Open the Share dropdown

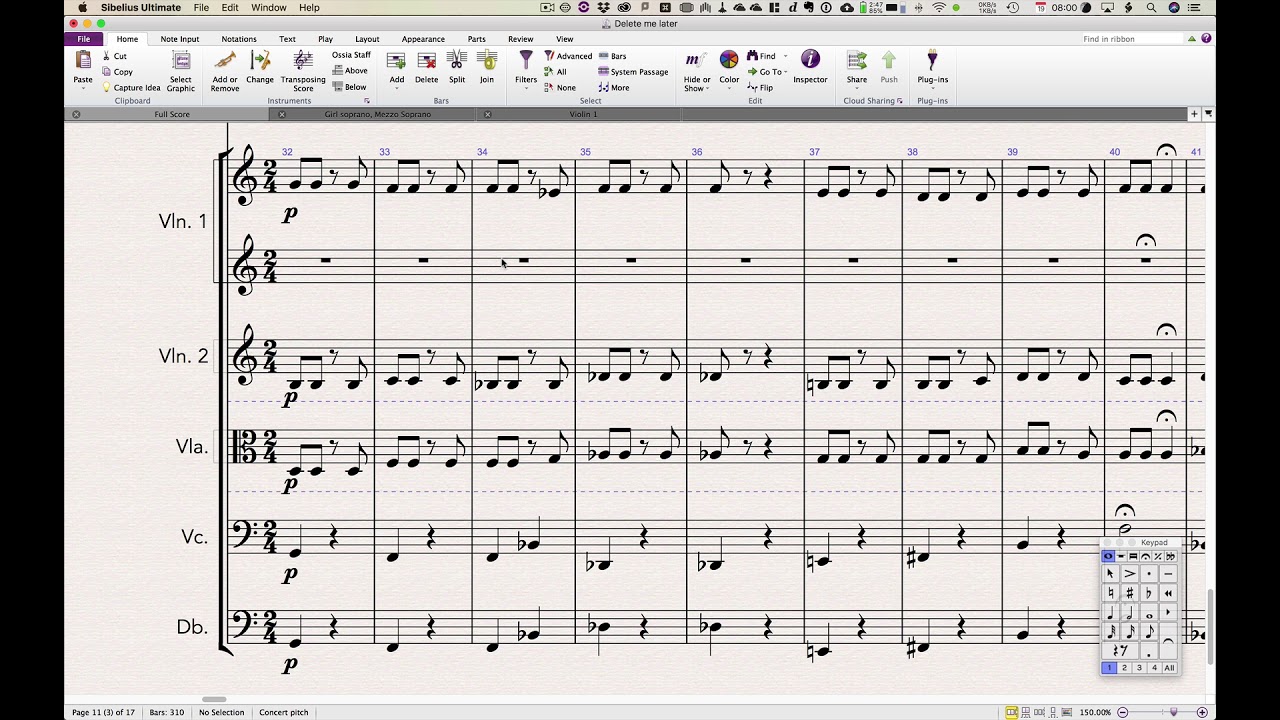click(856, 87)
